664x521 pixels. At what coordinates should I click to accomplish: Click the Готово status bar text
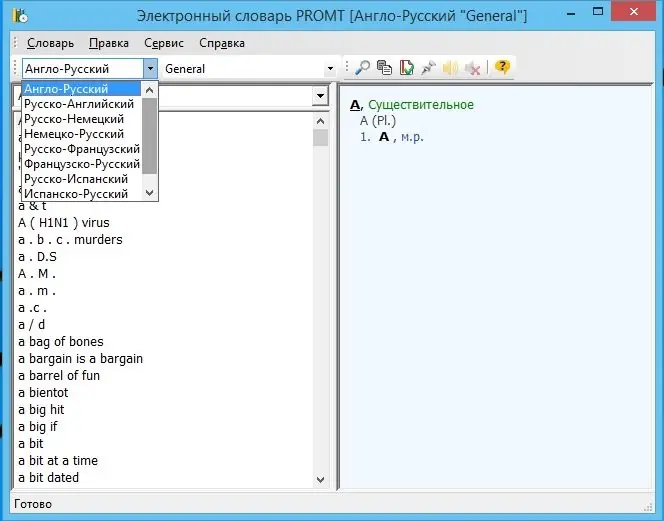(33, 504)
